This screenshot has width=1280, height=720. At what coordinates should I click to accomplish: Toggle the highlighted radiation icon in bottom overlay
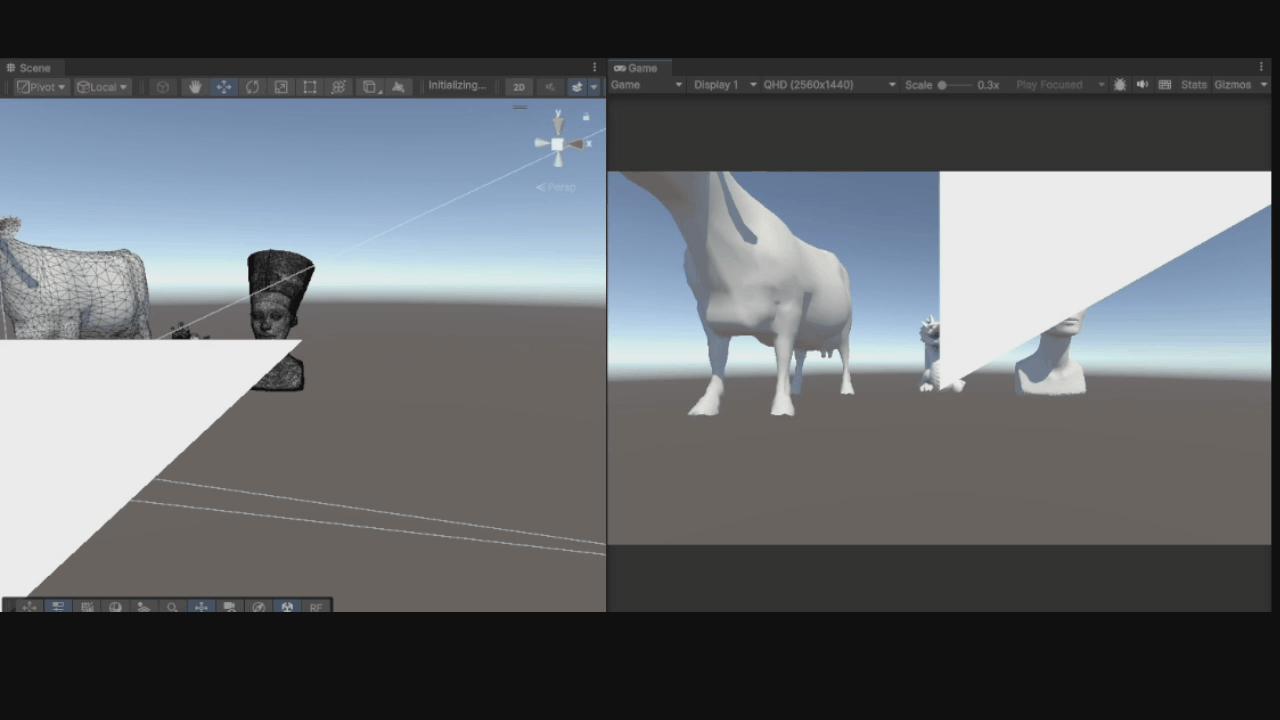[x=288, y=607]
